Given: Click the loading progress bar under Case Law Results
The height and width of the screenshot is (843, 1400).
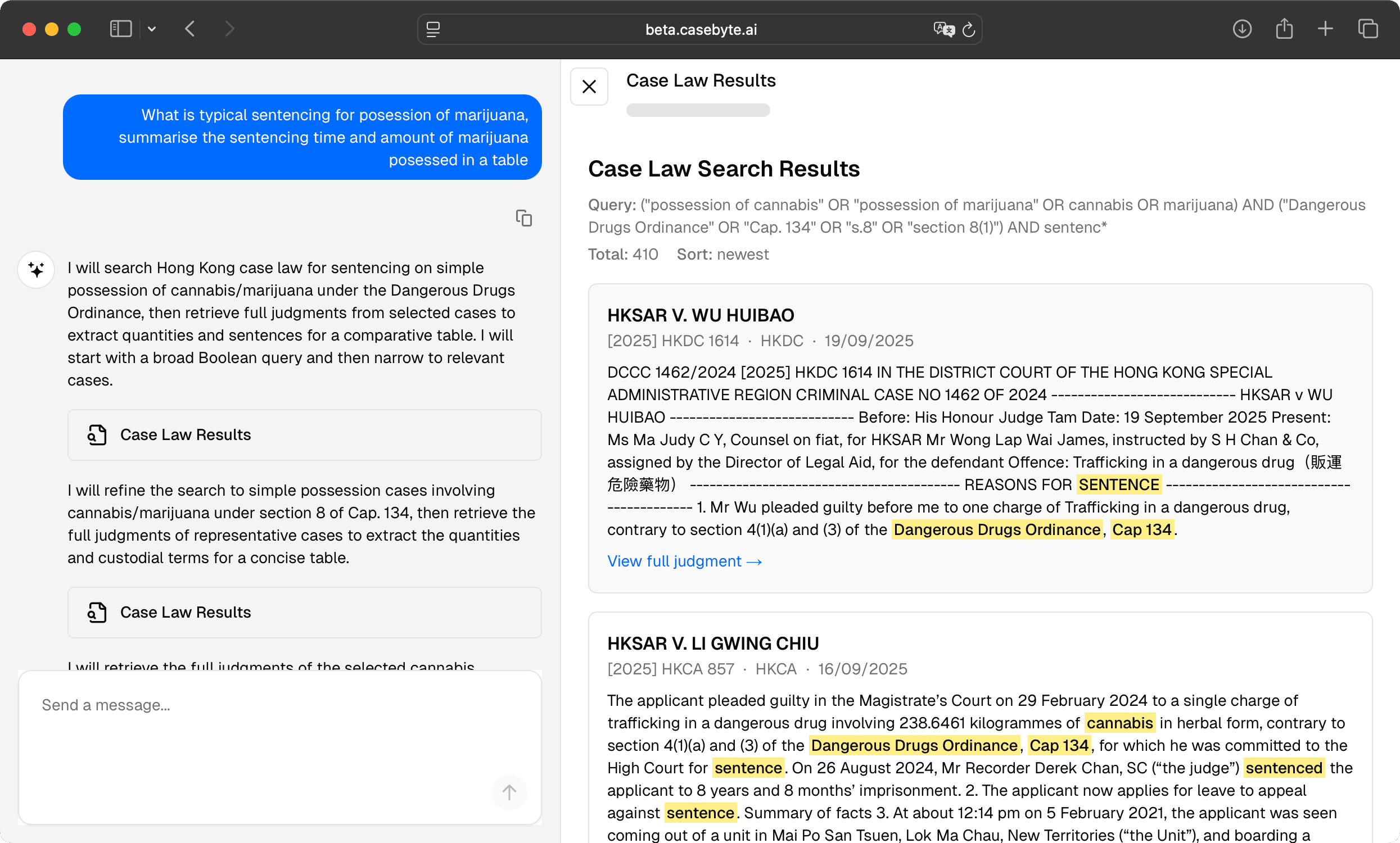Looking at the screenshot, I should [x=698, y=110].
